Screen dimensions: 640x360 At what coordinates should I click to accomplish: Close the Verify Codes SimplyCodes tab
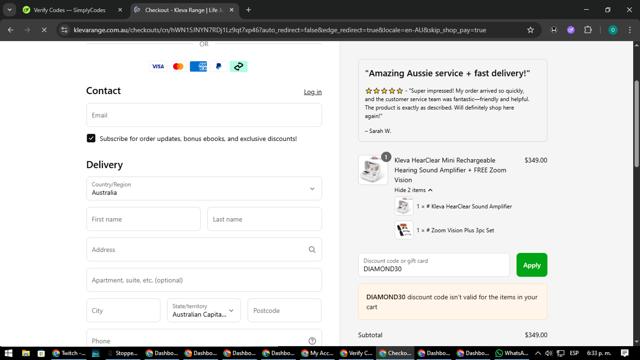(120, 10)
